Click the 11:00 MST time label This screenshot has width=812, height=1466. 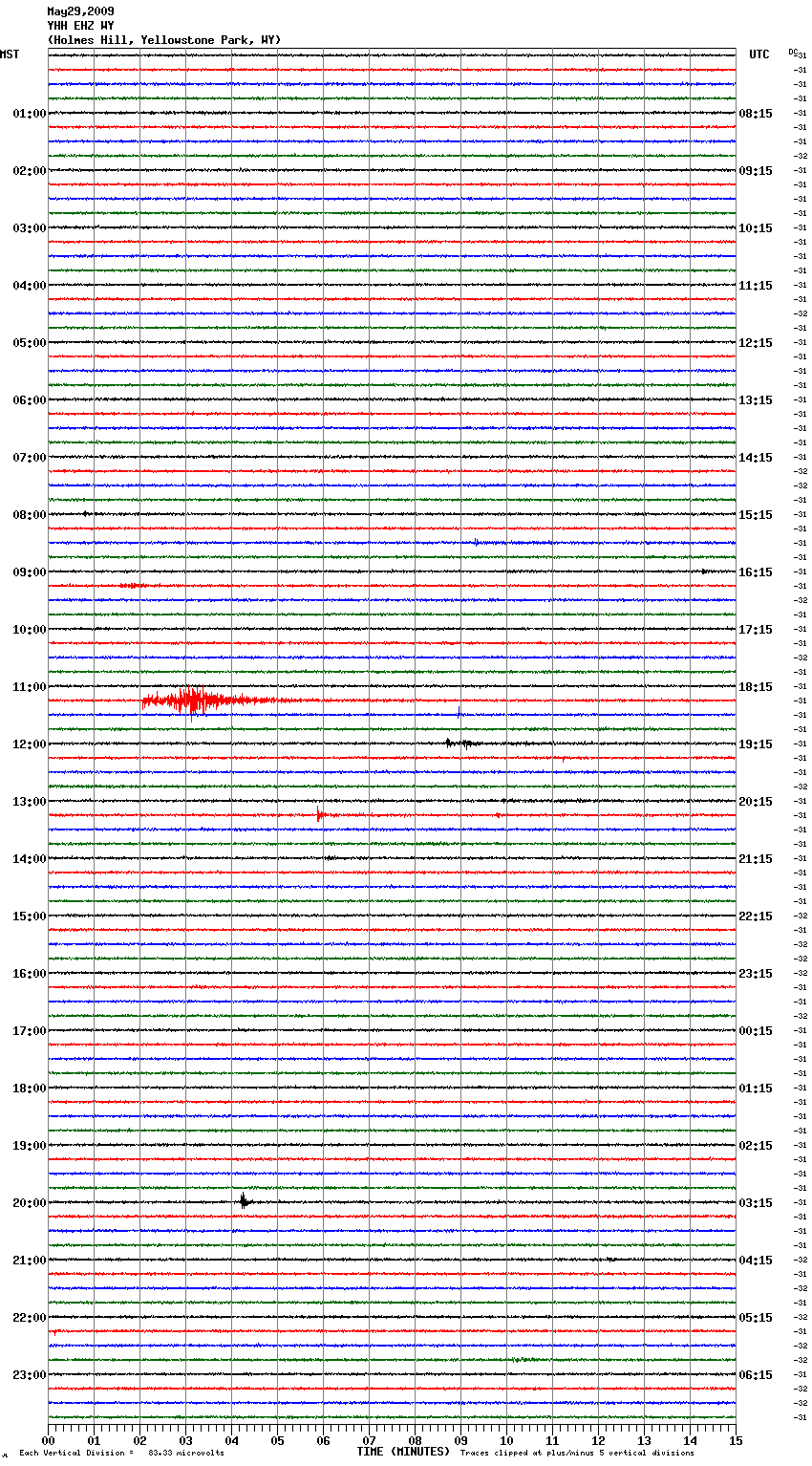(29, 687)
